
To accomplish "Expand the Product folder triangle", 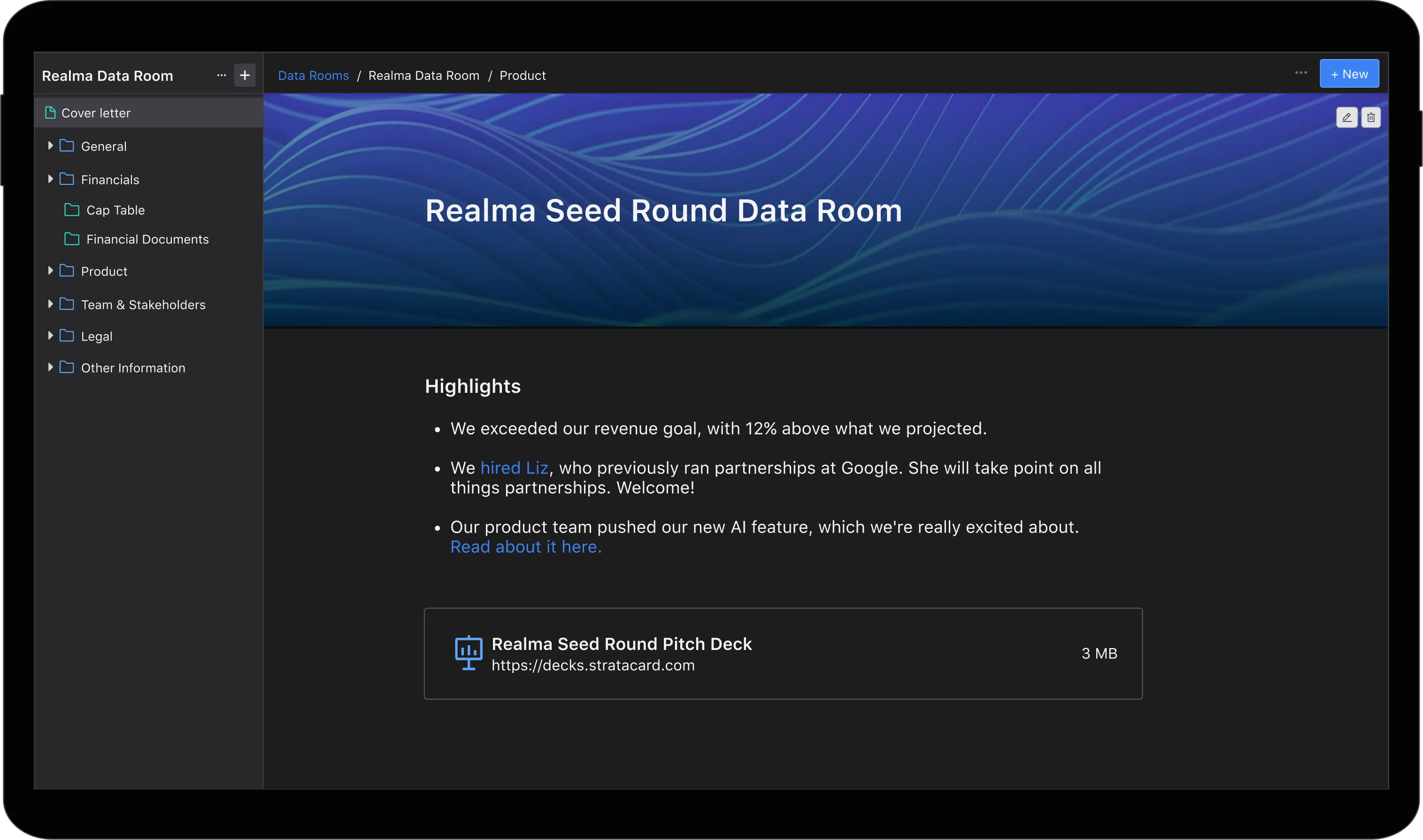I will 50,271.
